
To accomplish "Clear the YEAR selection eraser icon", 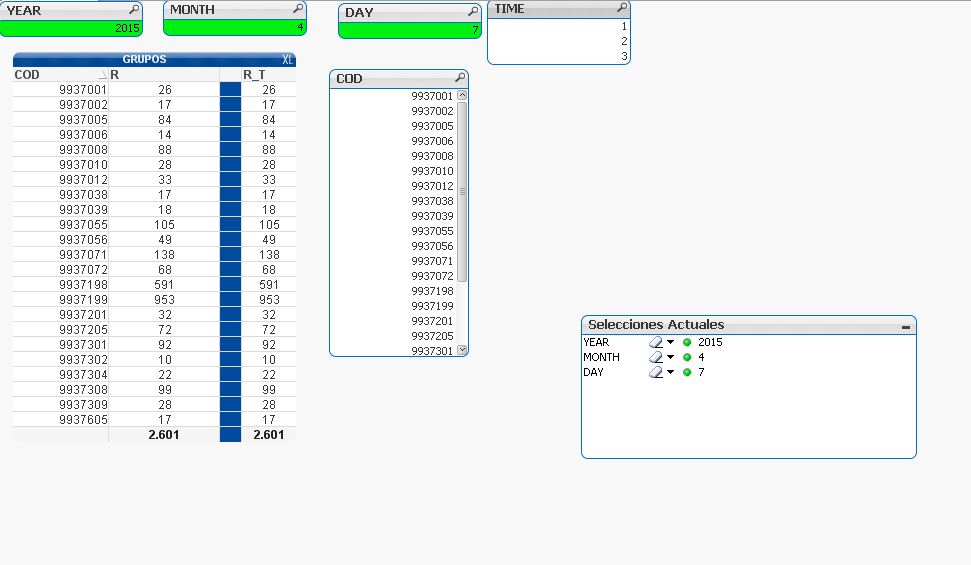I will (655, 342).
